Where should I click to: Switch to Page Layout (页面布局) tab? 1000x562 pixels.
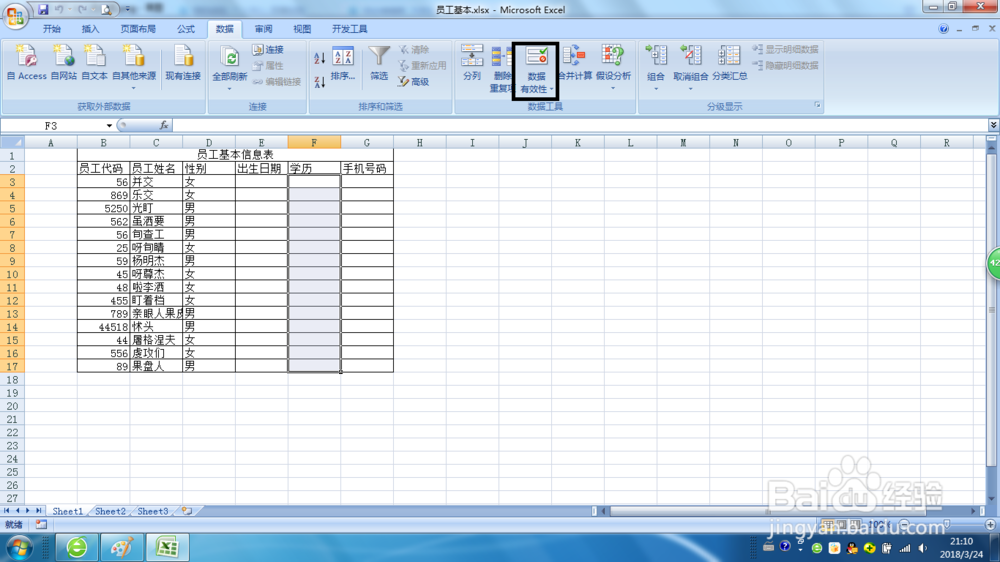pos(138,29)
